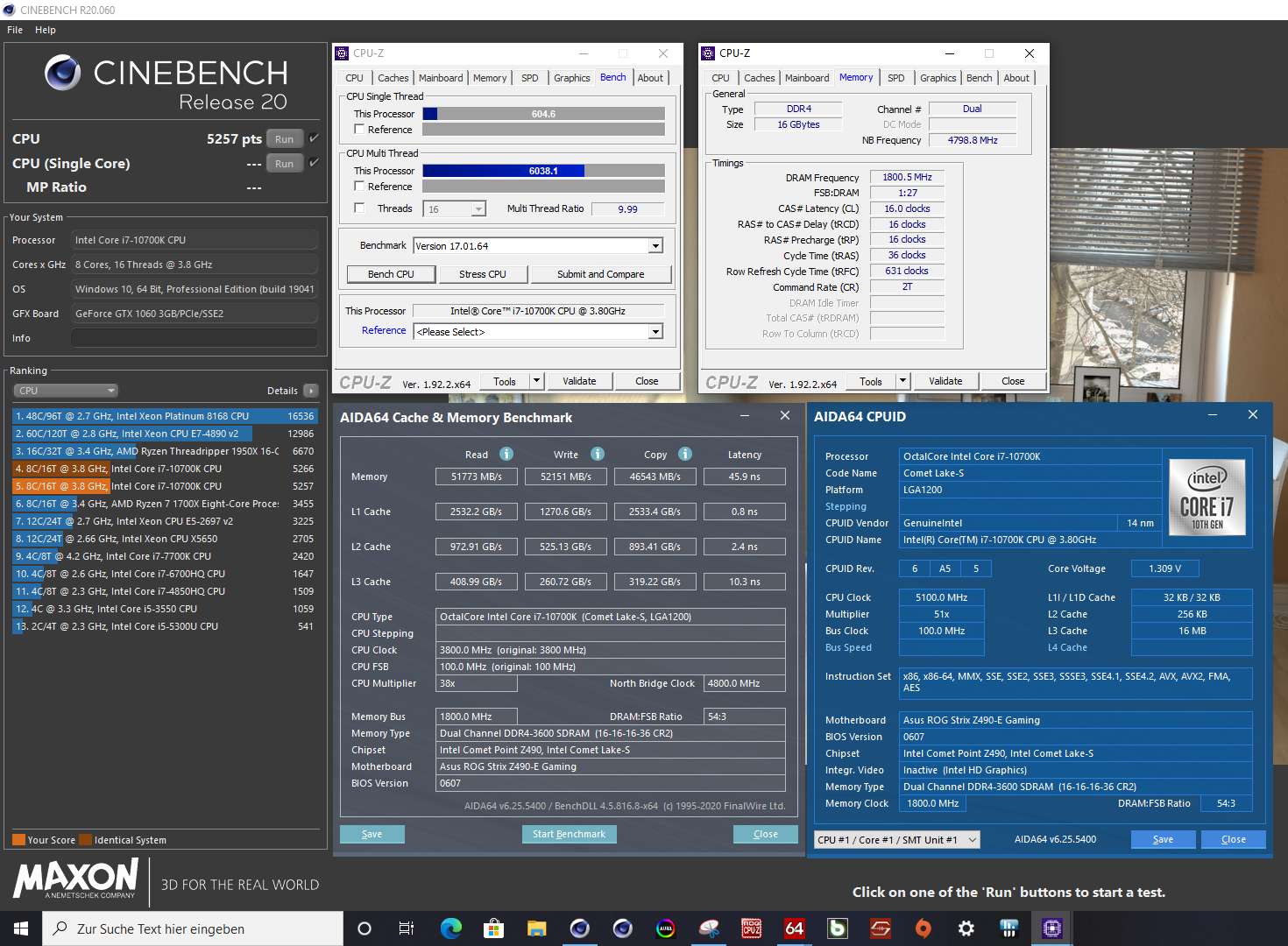Screen dimensions: 1288x946
Task: Click the white b logo taskbar icon
Action: tap(838, 928)
